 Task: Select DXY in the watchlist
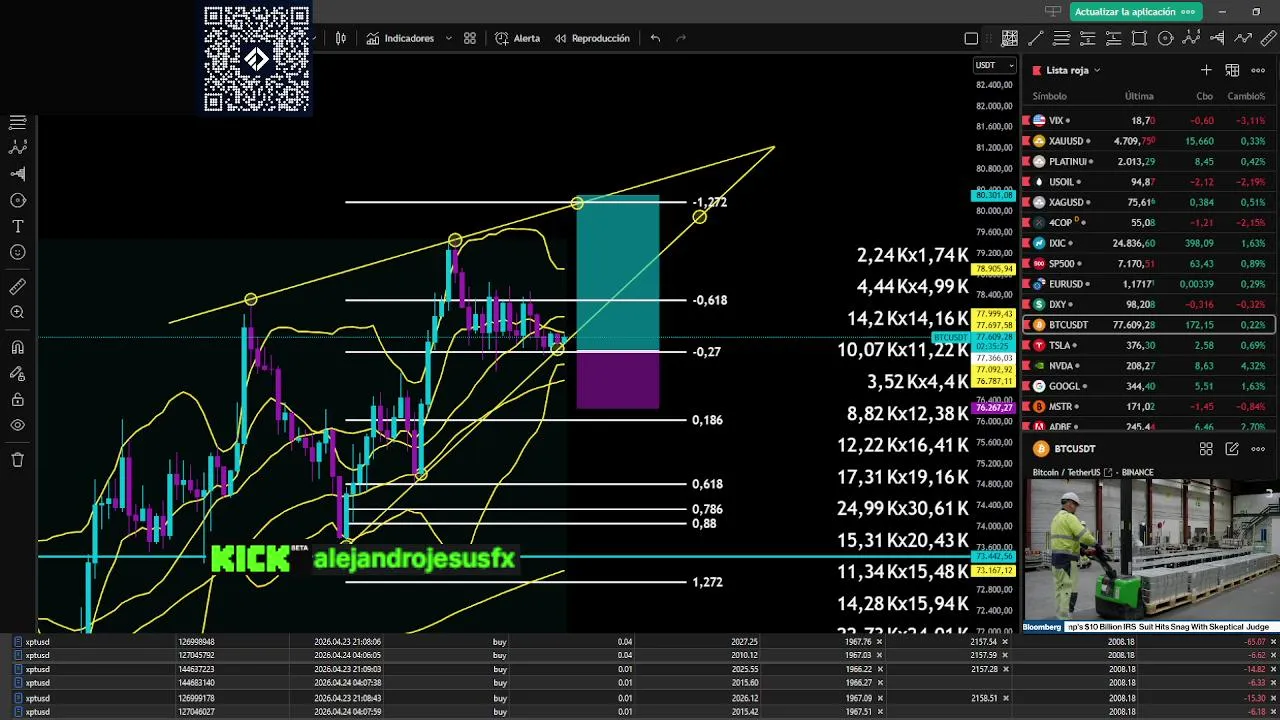[x=1148, y=304]
